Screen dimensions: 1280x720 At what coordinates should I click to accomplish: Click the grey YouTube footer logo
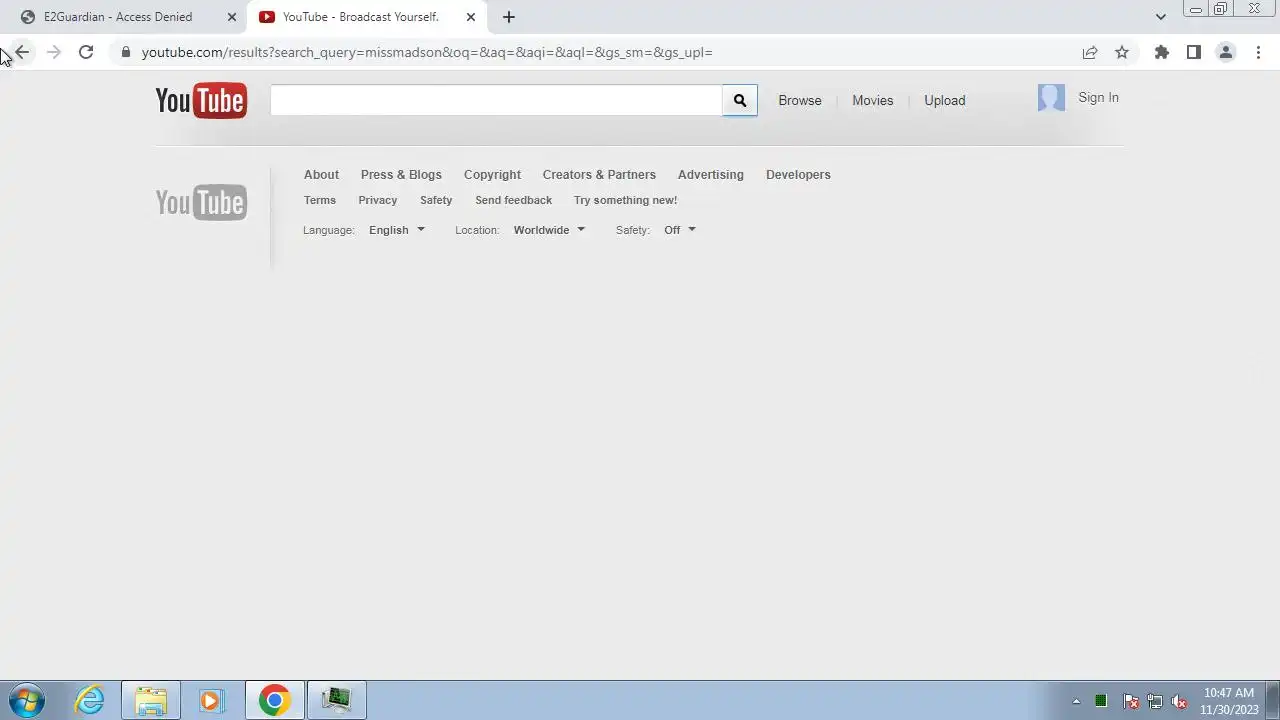(201, 203)
